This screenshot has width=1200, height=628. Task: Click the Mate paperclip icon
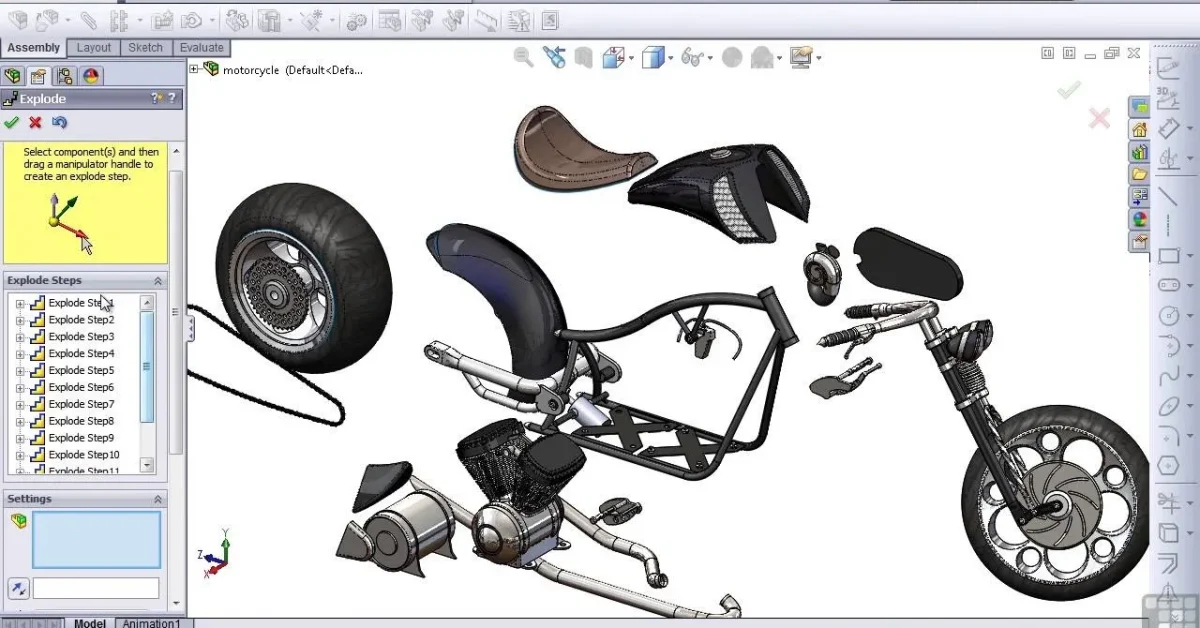pos(89,19)
